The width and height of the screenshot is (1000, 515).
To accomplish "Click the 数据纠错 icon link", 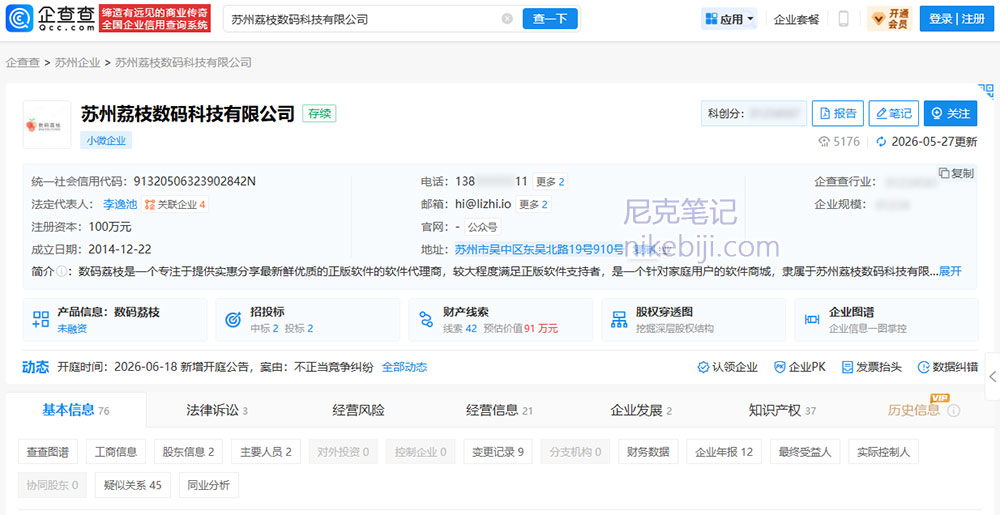I will point(947,367).
